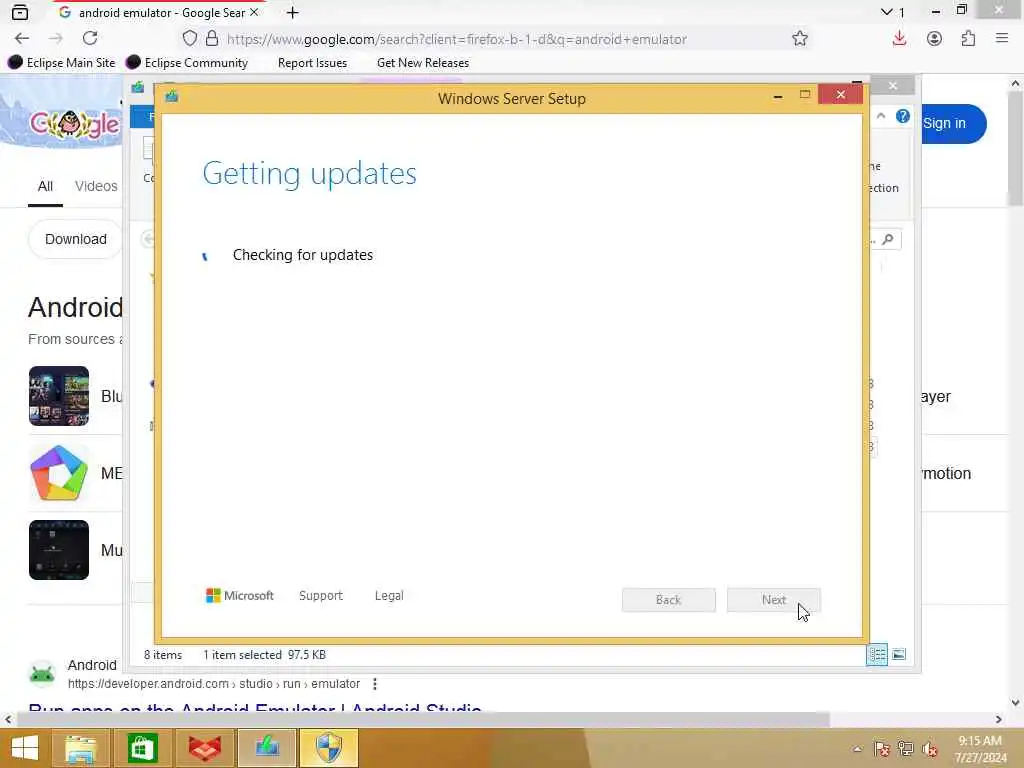Open the Windows Start button
This screenshot has height=768, width=1024.
(25, 748)
